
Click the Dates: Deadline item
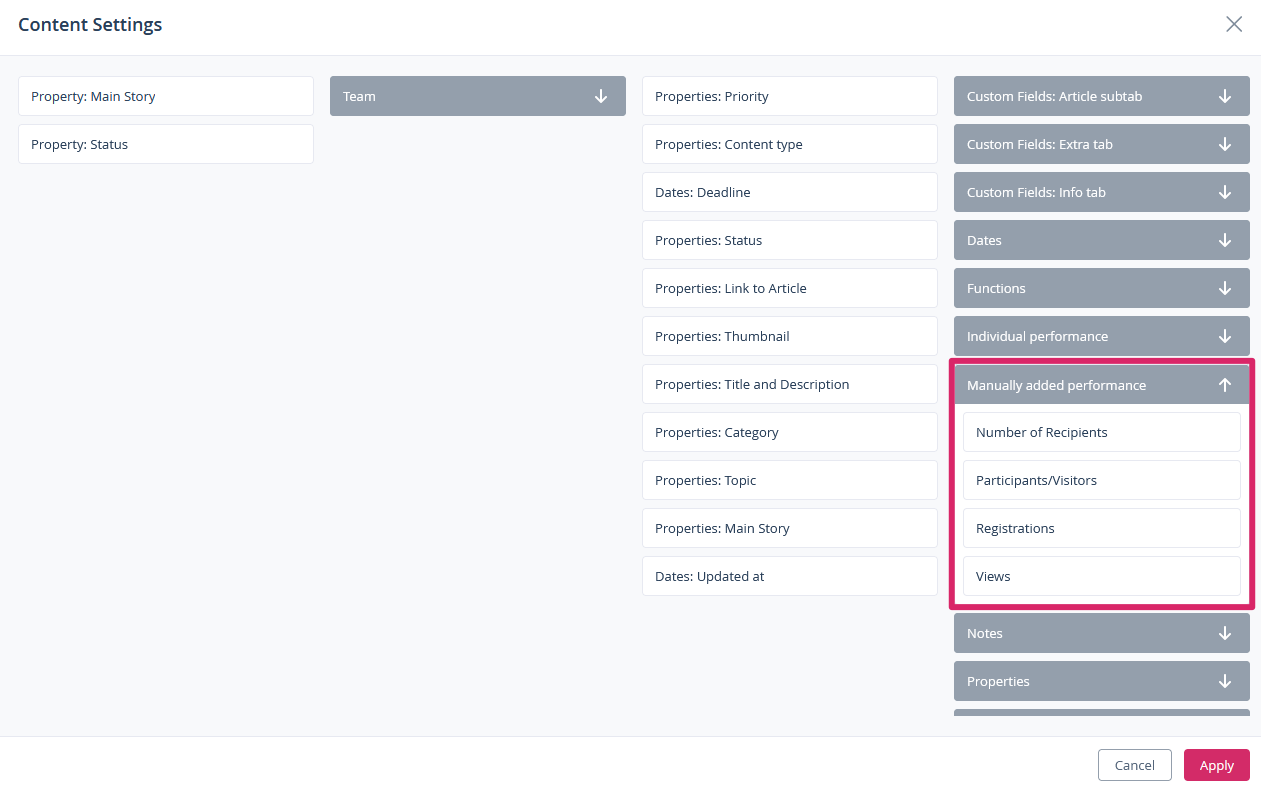(x=789, y=192)
